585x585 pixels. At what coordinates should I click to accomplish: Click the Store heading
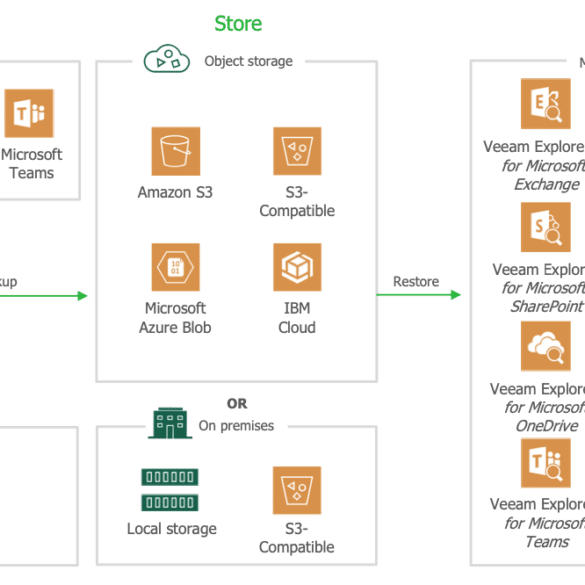(x=238, y=24)
